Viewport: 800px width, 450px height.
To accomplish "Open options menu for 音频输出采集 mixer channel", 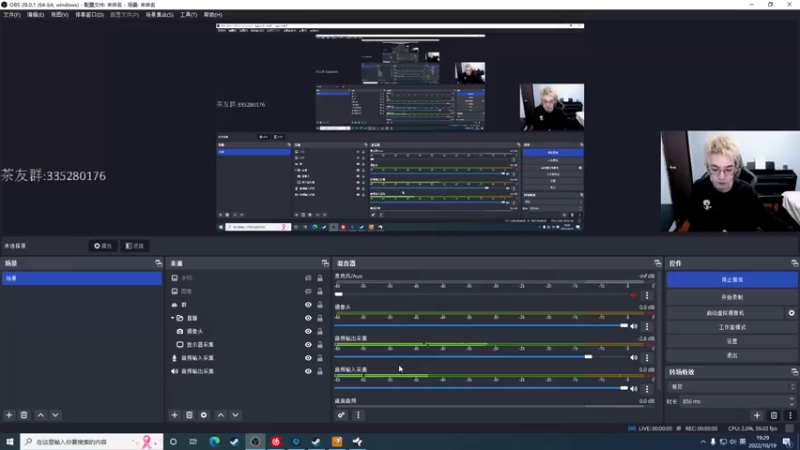I will pyautogui.click(x=647, y=357).
